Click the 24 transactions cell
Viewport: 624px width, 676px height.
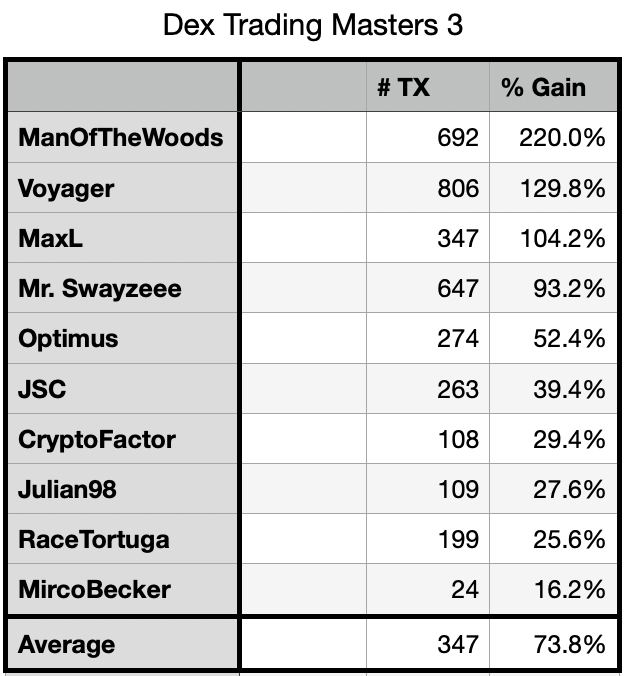click(428, 589)
